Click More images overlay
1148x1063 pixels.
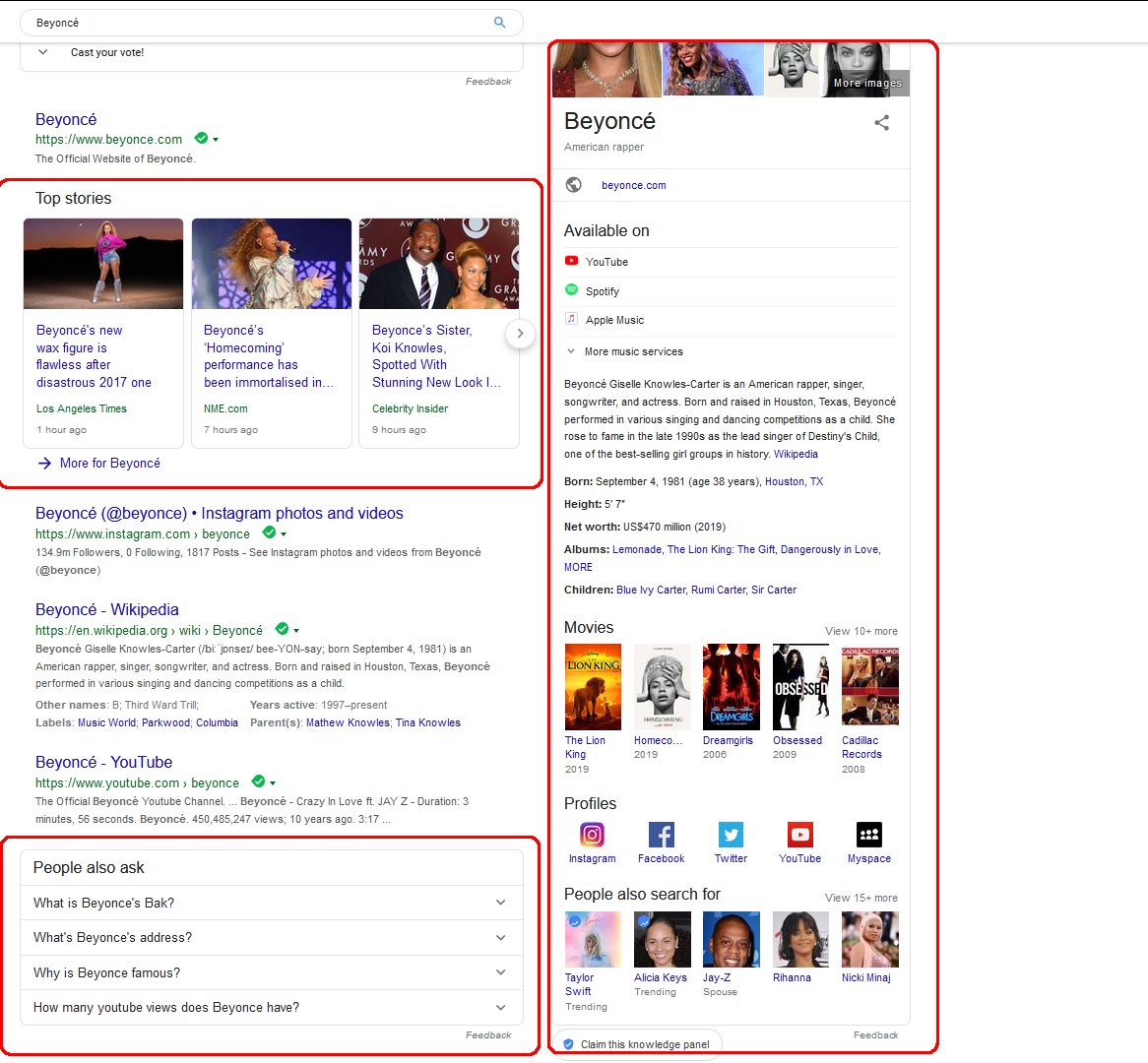click(x=867, y=83)
